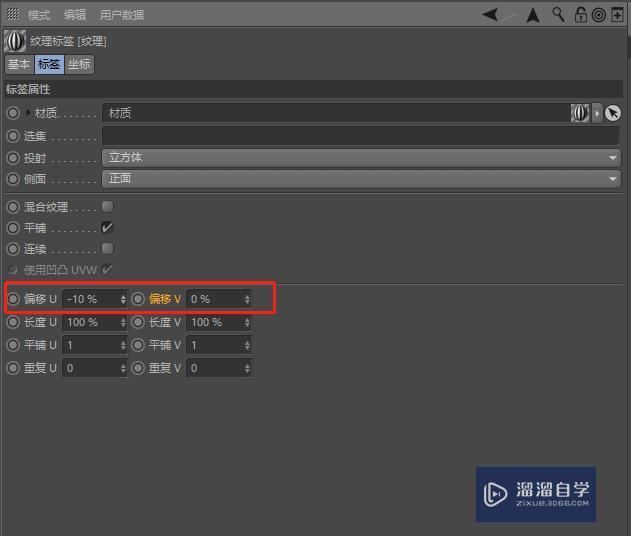The width and height of the screenshot is (631, 536).
Task: Toggle the 使用凹凸 UVW checkbox
Action: (x=107, y=269)
